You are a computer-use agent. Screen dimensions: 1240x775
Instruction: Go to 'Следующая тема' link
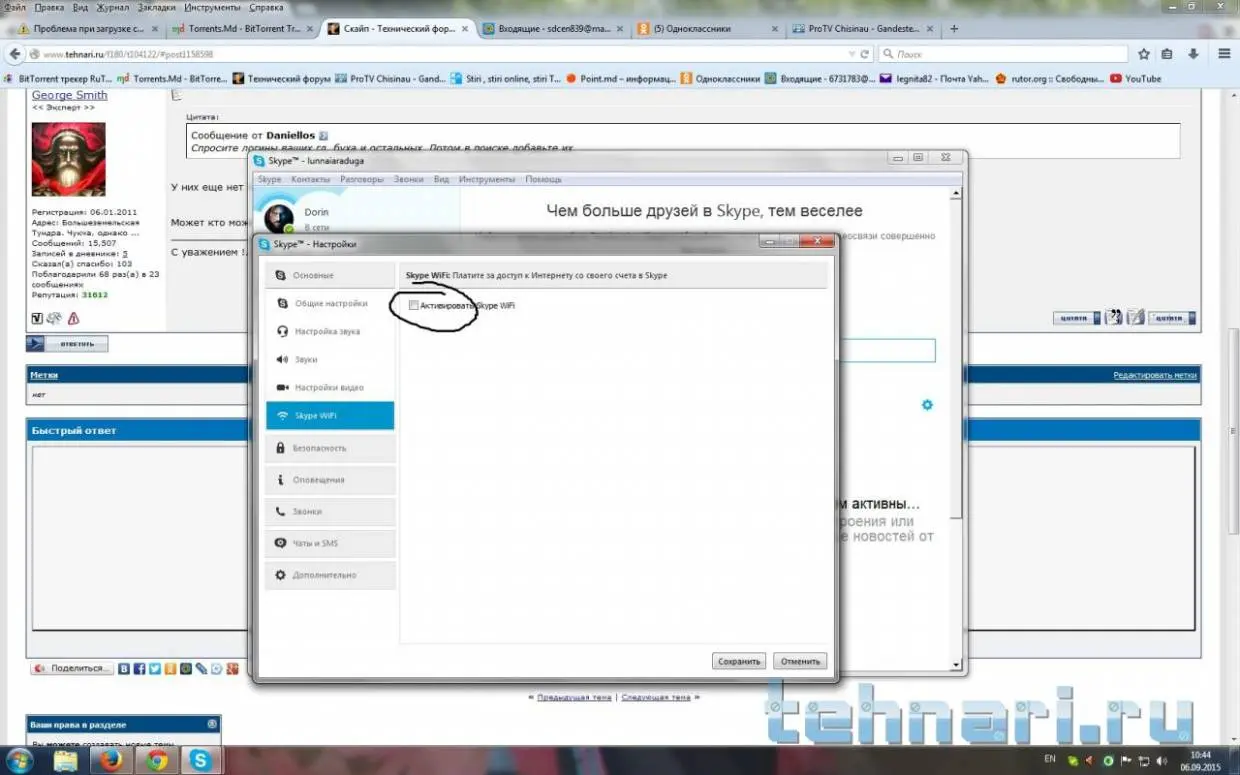(656, 697)
